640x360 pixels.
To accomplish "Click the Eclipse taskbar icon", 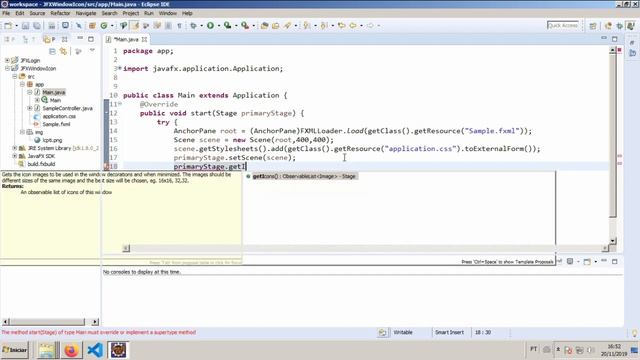I will 118,350.
